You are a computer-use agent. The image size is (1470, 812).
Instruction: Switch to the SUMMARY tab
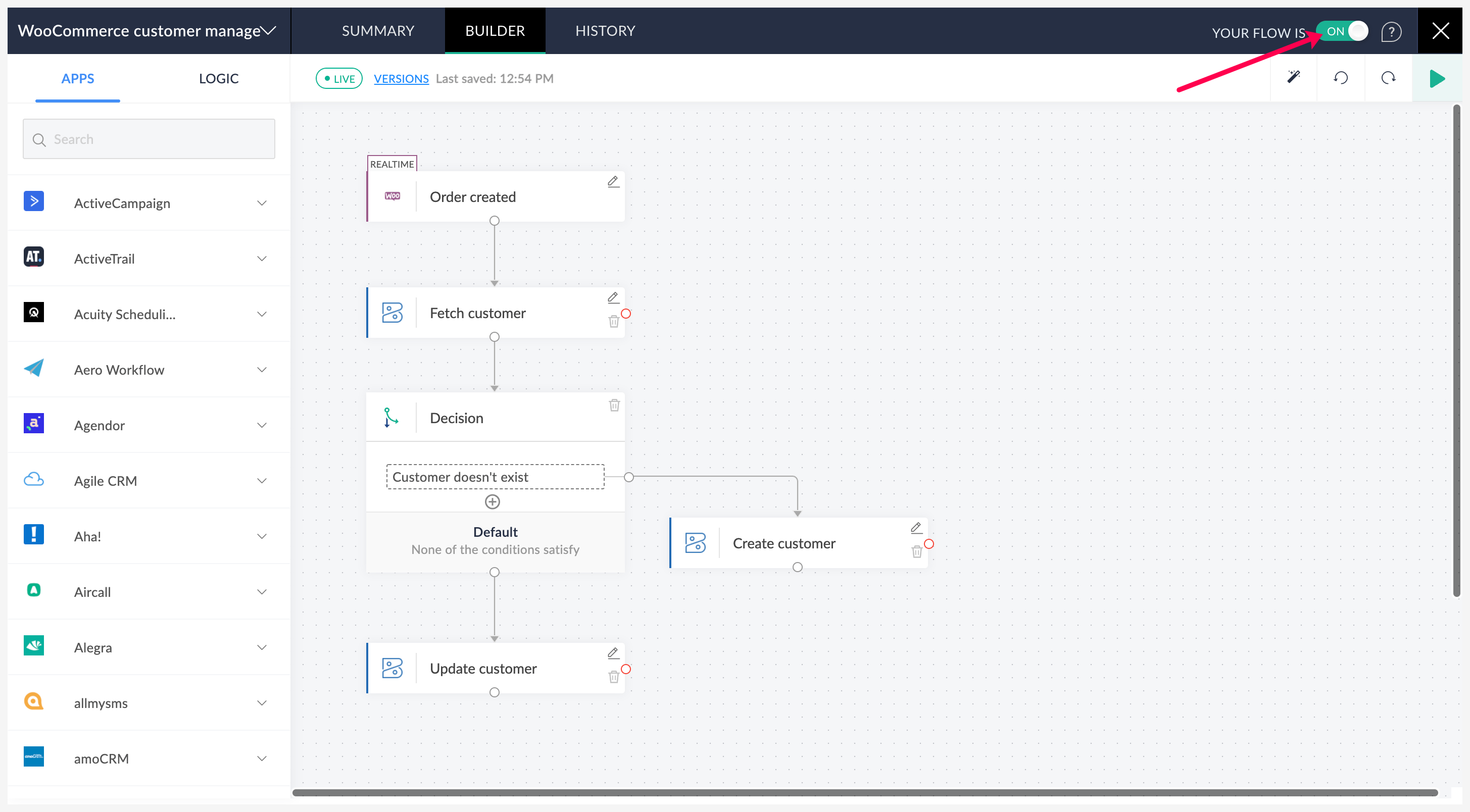tap(378, 31)
